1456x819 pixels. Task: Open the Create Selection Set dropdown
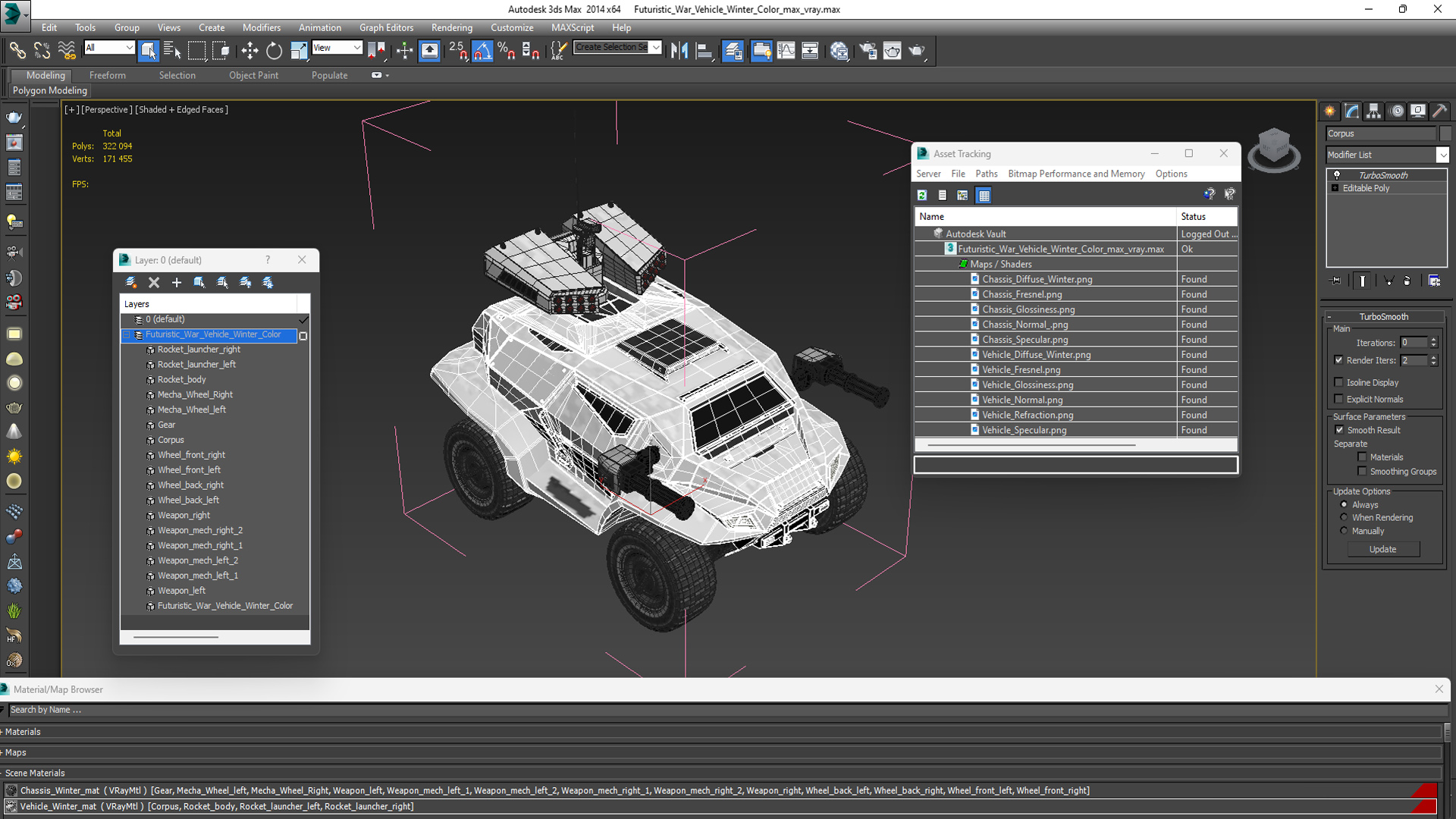656,47
